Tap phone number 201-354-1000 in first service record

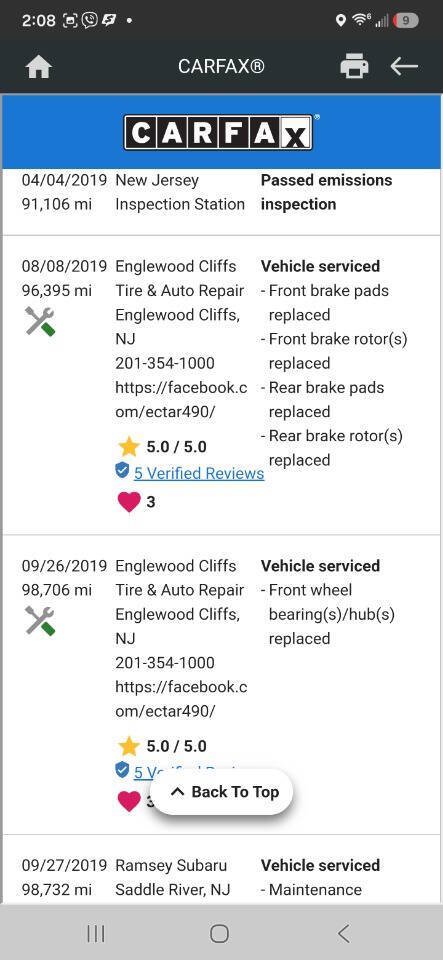[x=165, y=363]
